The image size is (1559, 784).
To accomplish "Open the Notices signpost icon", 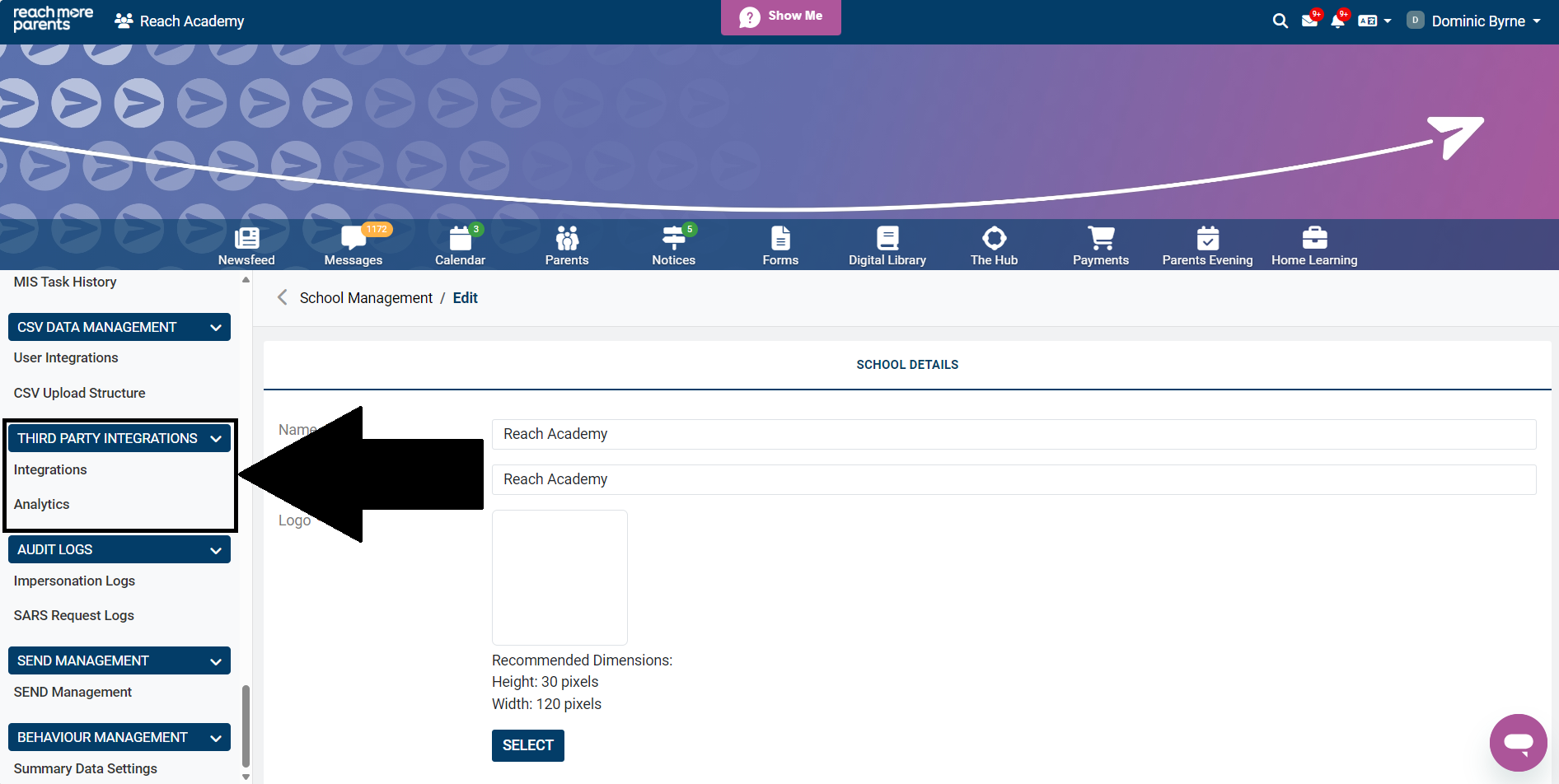I will pyautogui.click(x=673, y=239).
